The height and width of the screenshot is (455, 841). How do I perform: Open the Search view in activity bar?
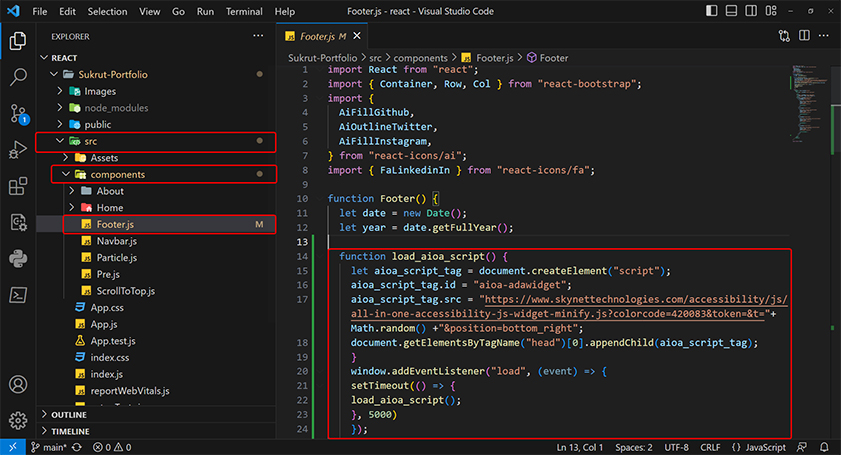tap(18, 77)
